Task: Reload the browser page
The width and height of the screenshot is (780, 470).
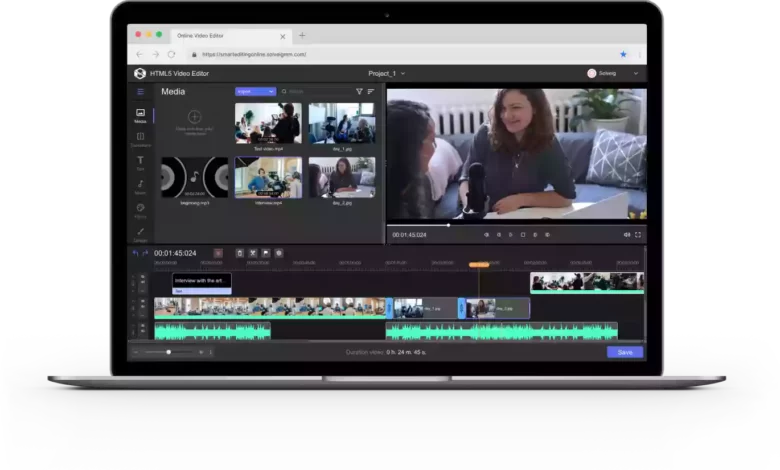Action: (172, 54)
